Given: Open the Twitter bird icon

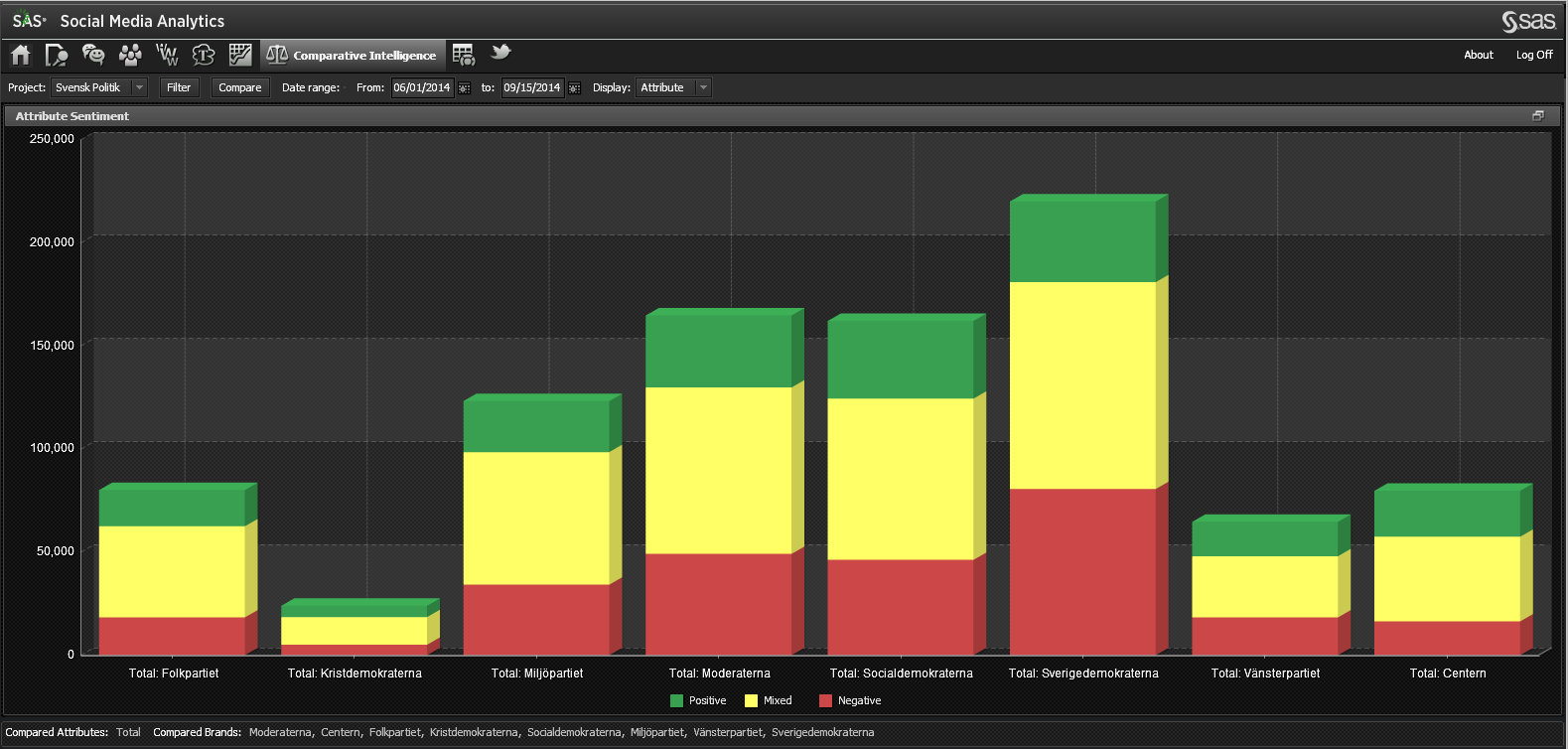Looking at the screenshot, I should pos(500,53).
